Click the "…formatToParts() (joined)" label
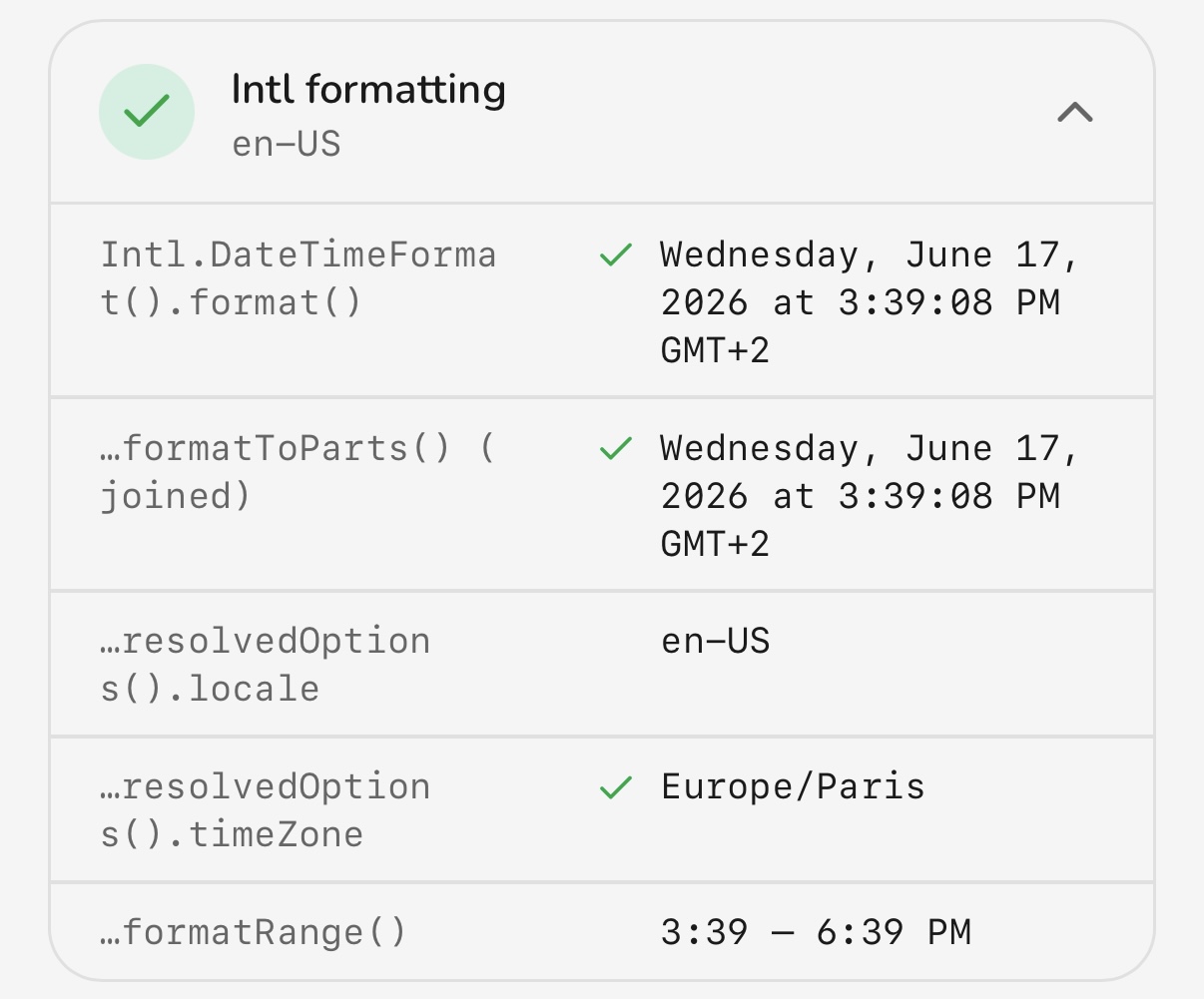This screenshot has width=1204, height=999. coord(299,472)
